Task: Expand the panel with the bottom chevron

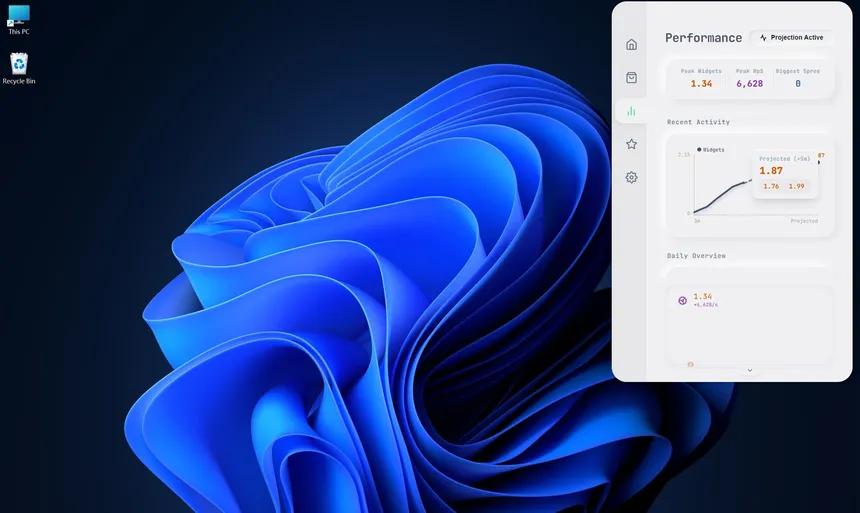Action: pos(749,370)
